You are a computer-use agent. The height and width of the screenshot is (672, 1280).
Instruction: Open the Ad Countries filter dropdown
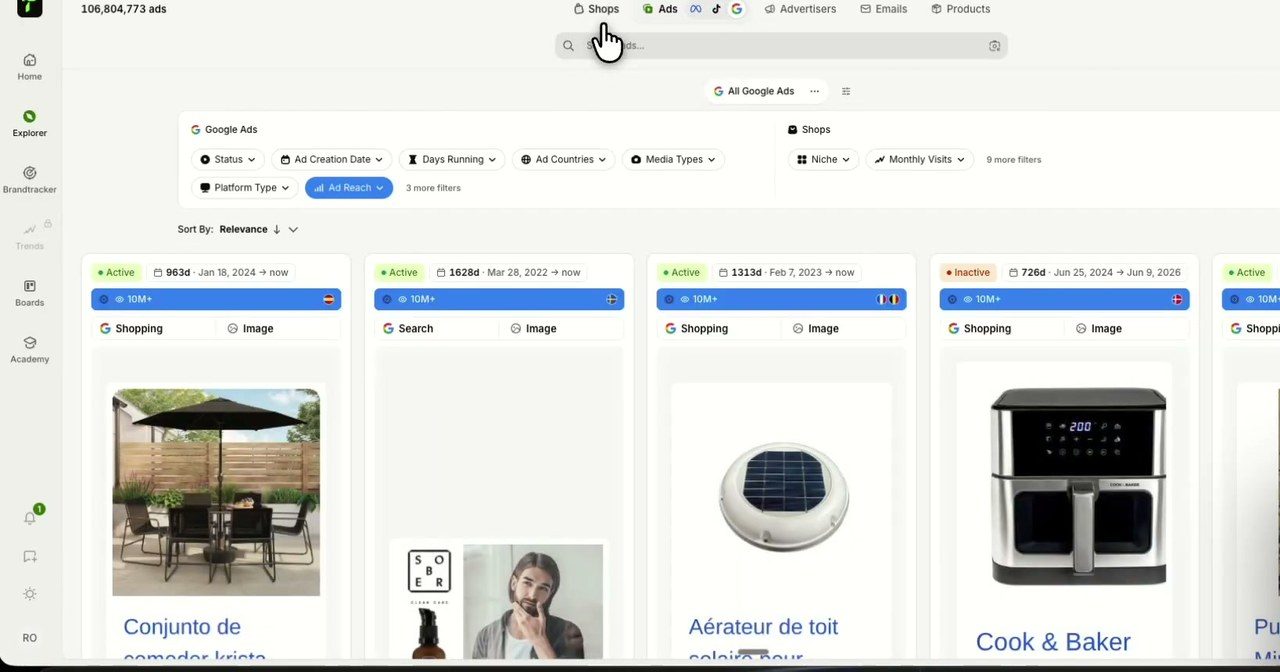(564, 159)
